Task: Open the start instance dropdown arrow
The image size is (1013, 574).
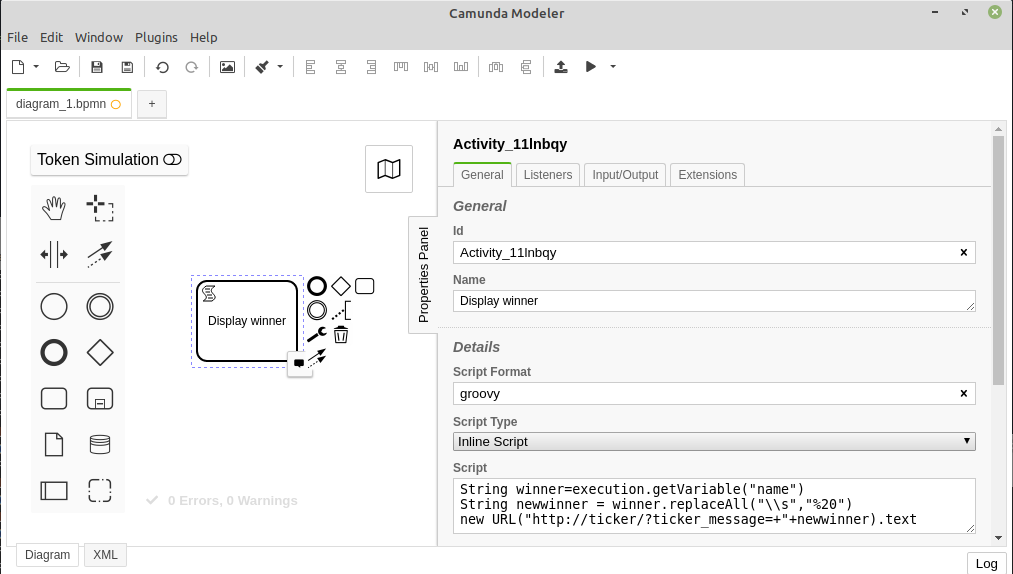Action: pyautogui.click(x=613, y=67)
